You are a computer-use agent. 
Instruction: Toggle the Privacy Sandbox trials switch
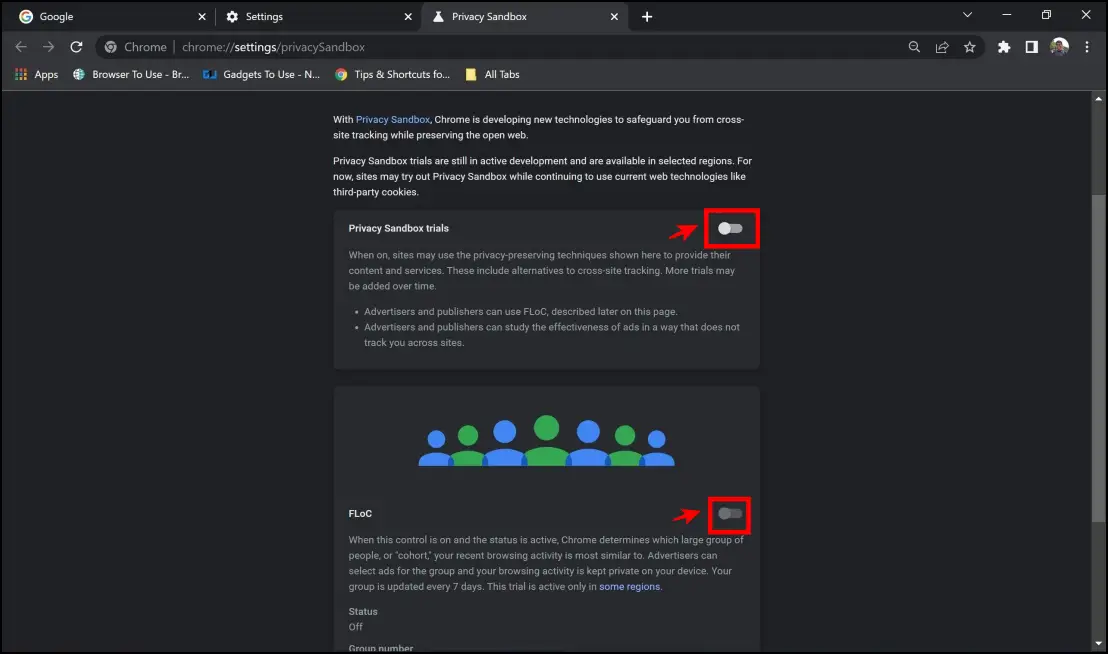(x=730, y=228)
